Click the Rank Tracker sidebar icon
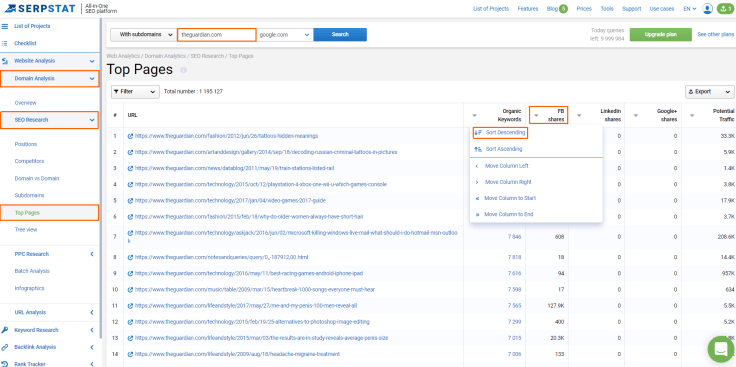The width and height of the screenshot is (736, 367). [x=5, y=364]
